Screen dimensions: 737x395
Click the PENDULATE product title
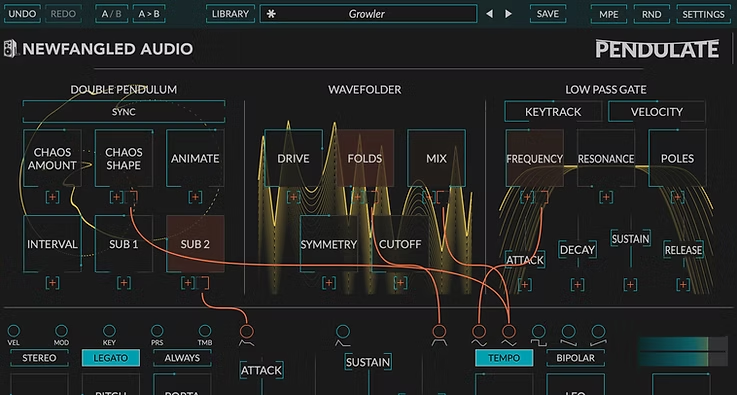[x=657, y=49]
